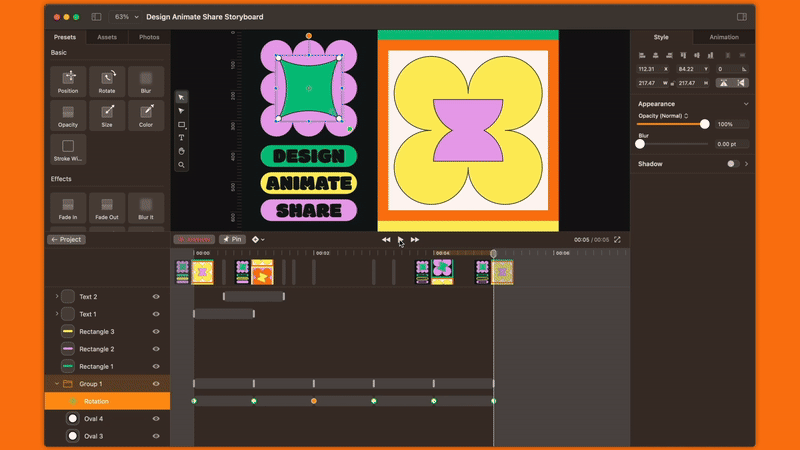Click the red Animate button
Screen dimensions: 800x450
click(x=194, y=240)
